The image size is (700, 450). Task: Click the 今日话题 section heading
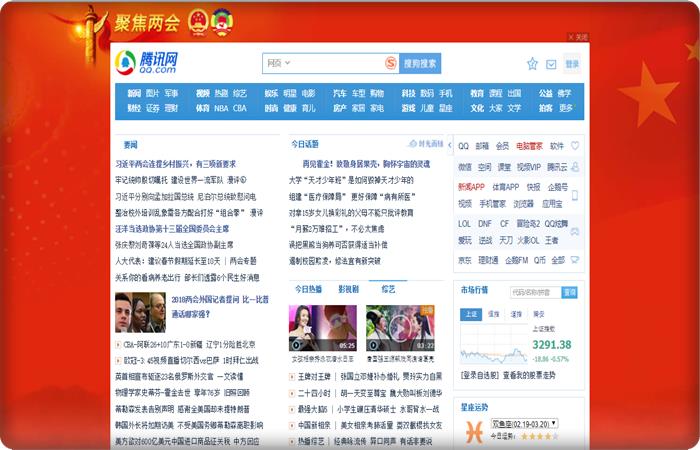(305, 144)
